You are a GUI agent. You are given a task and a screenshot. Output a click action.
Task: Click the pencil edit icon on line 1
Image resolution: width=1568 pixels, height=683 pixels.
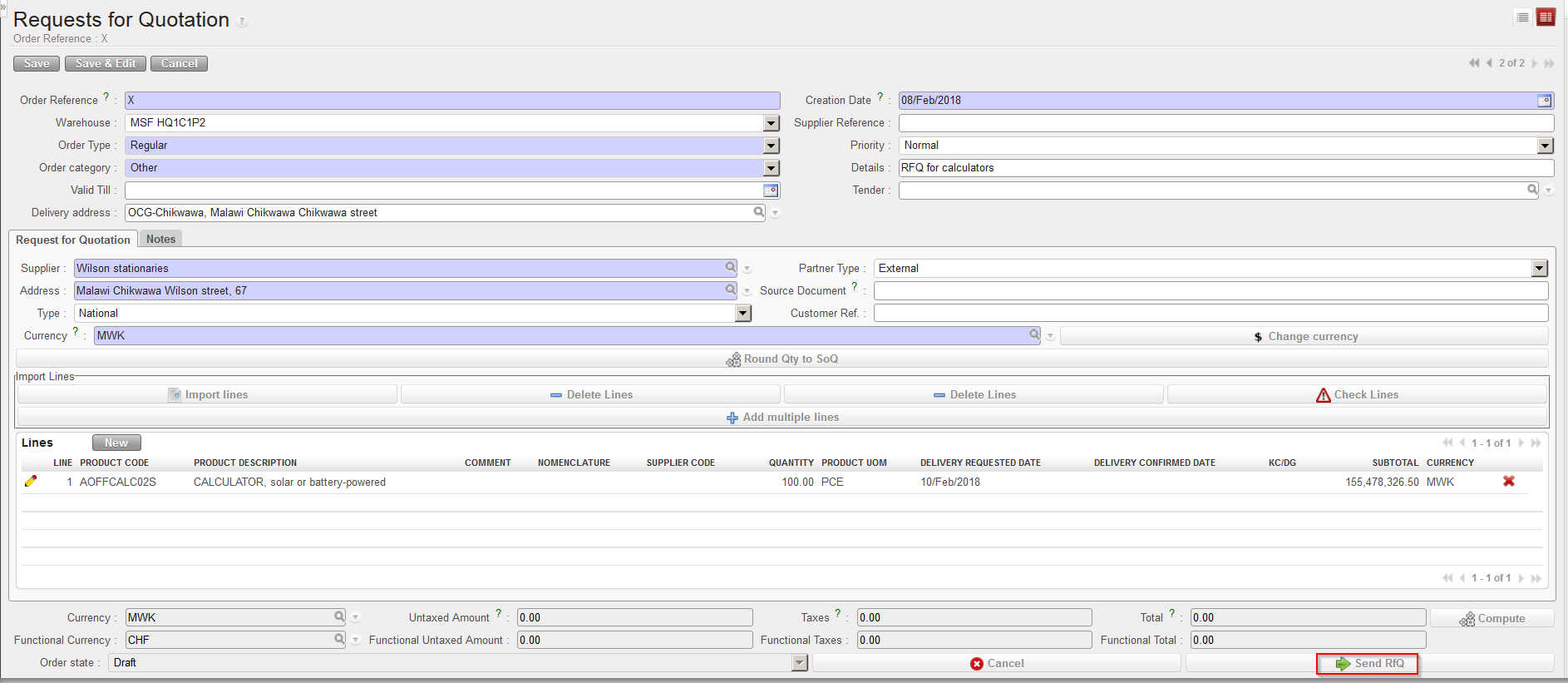[x=31, y=481]
